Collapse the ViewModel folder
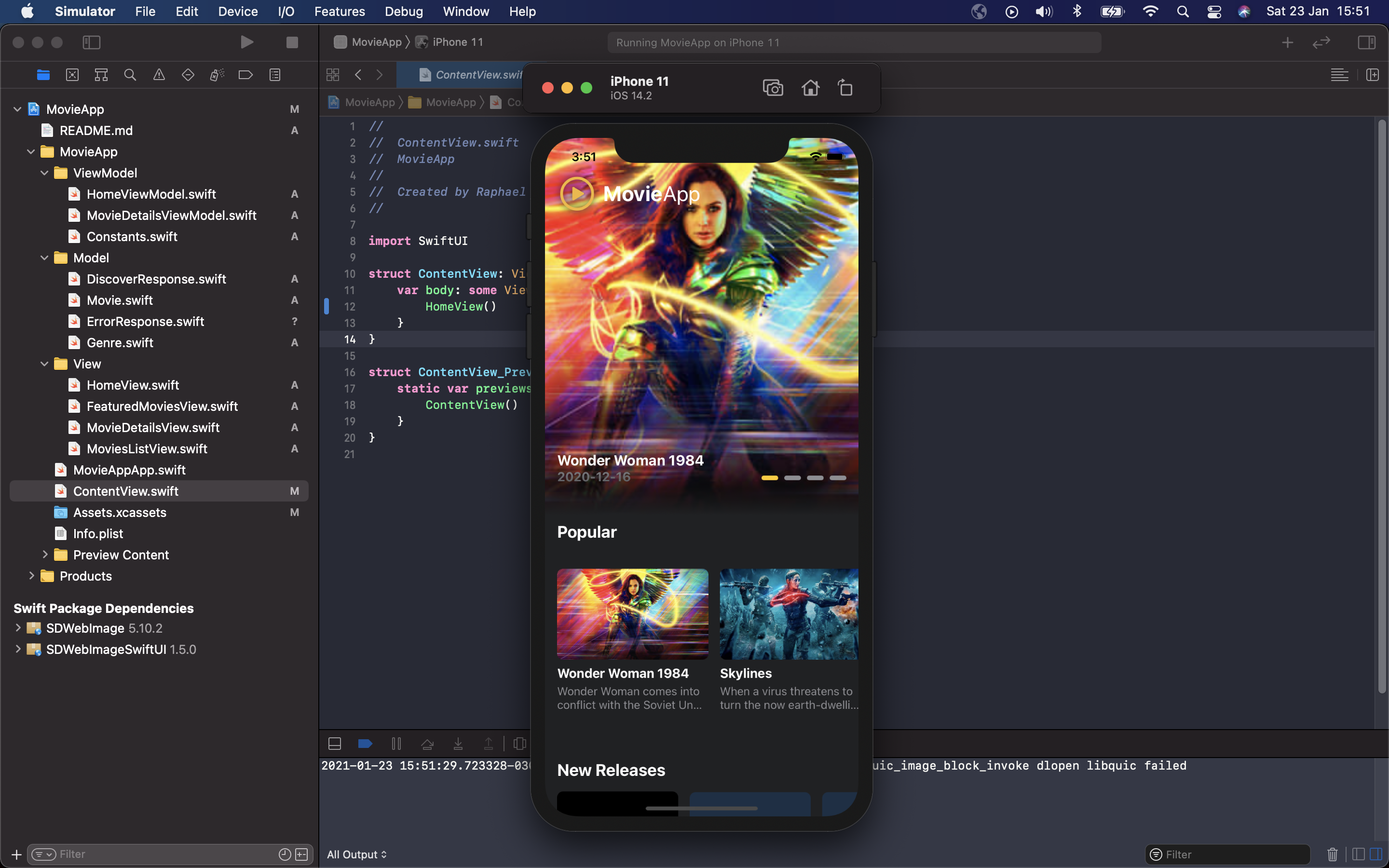The width and height of the screenshot is (1389, 868). pos(45,173)
